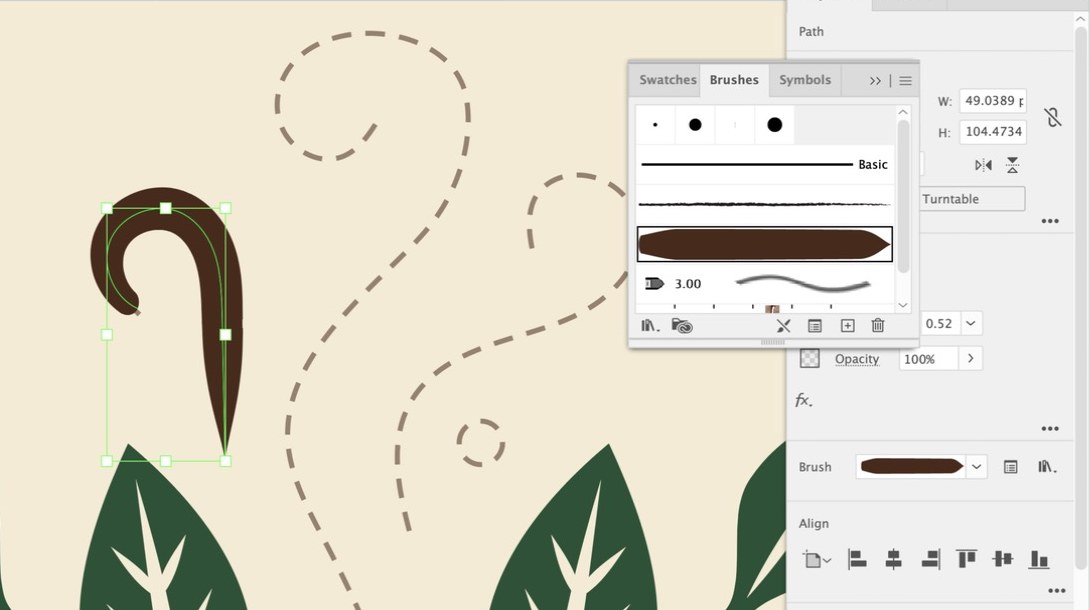Click the Opacity 100% value field

(928, 359)
